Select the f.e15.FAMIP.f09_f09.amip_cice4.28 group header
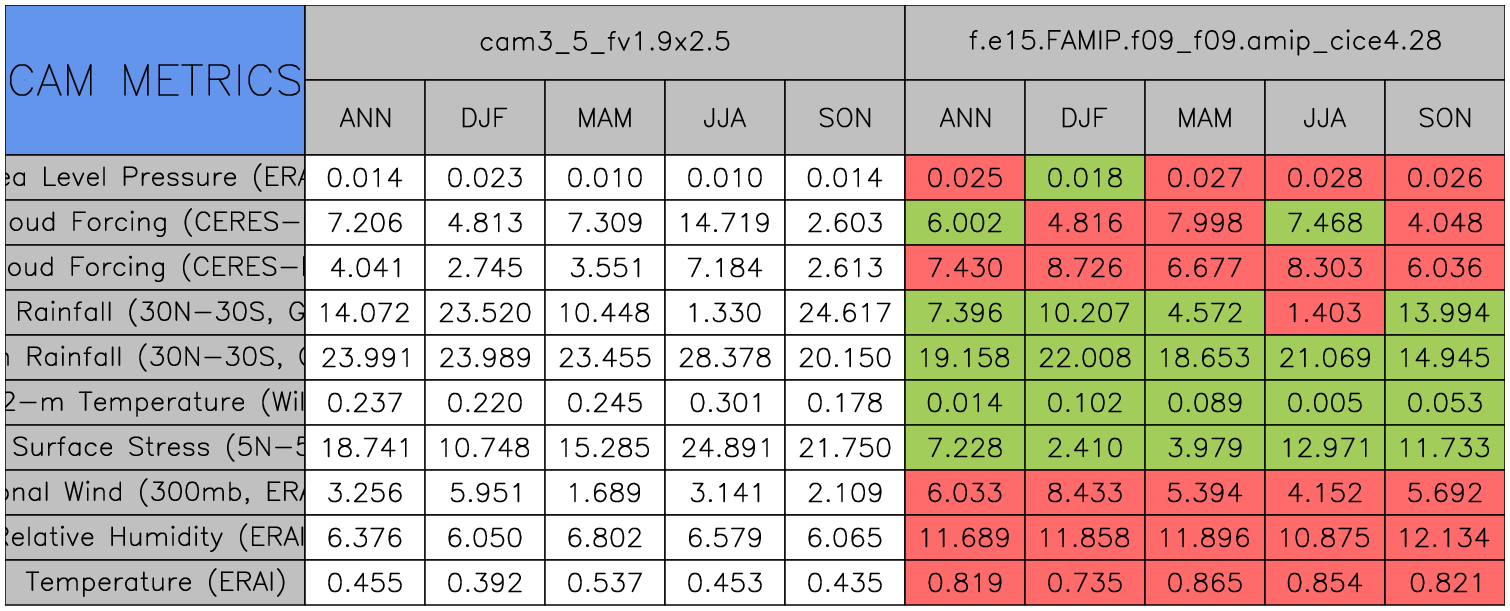The width and height of the screenshot is (1510, 611). (x=1205, y=42)
